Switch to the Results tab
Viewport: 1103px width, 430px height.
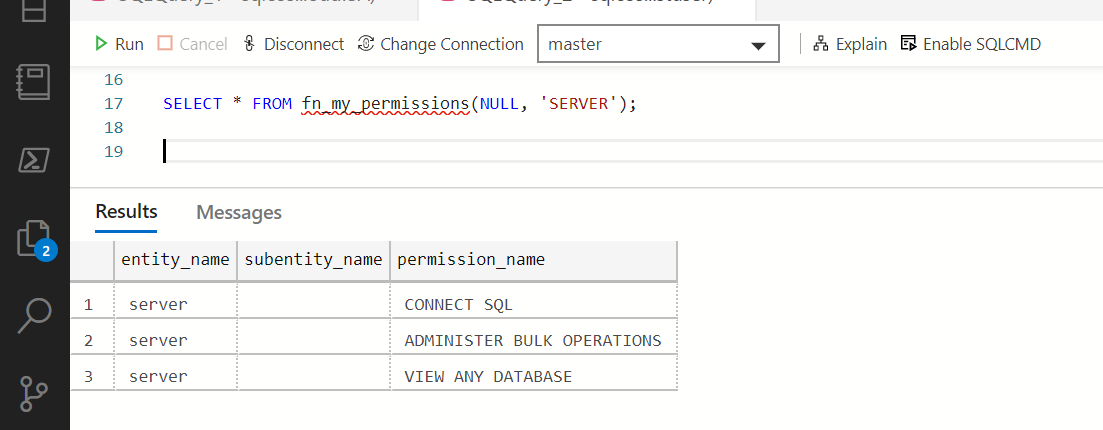click(x=126, y=212)
